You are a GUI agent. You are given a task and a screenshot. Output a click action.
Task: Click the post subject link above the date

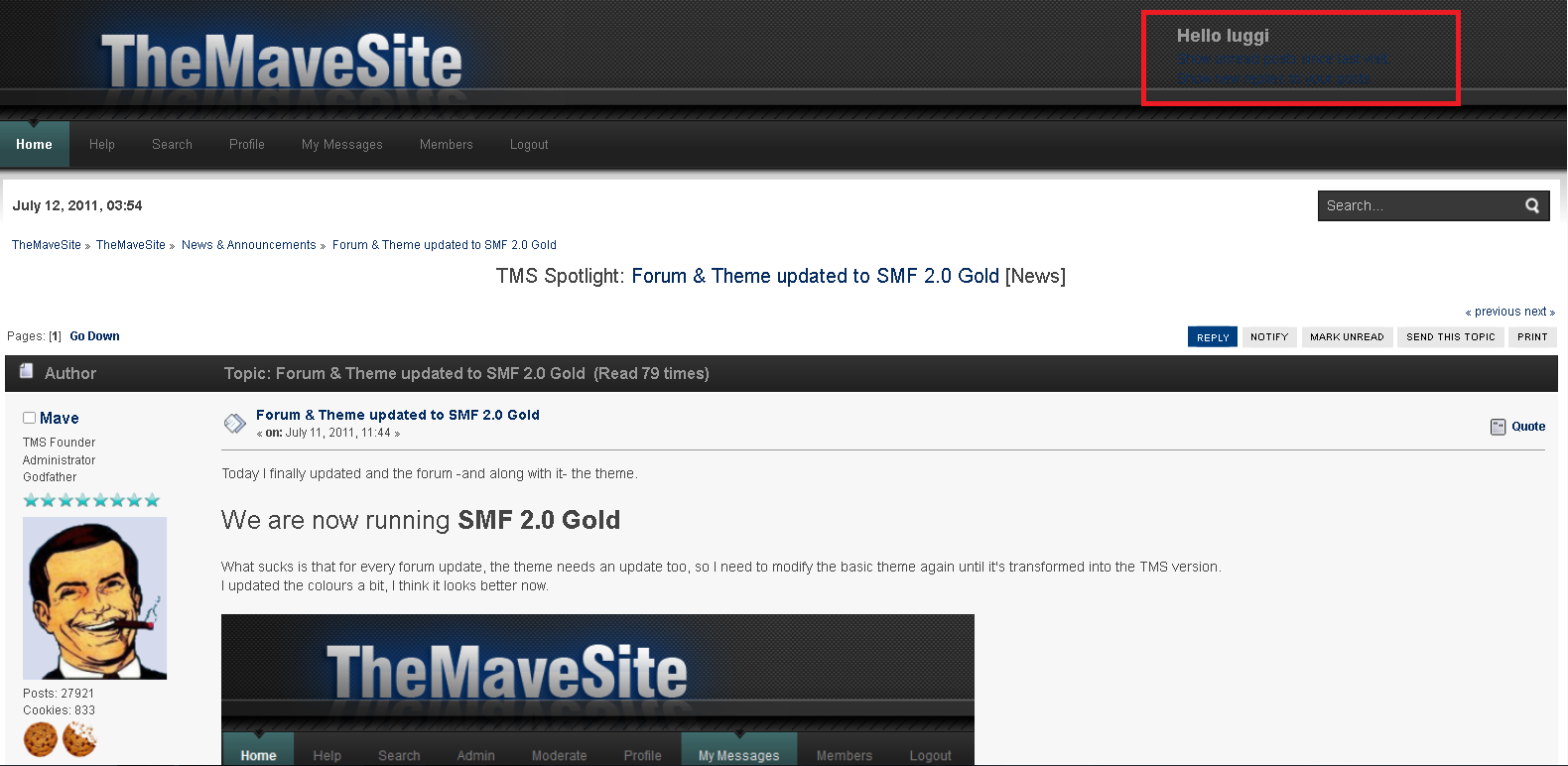click(398, 415)
